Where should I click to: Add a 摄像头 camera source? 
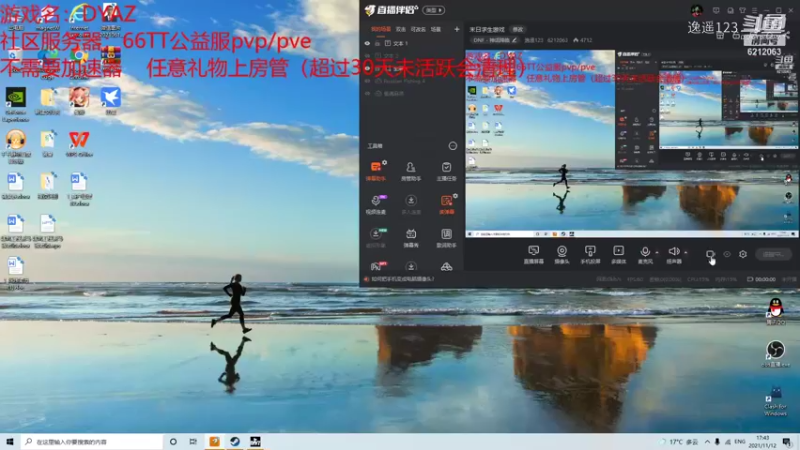click(x=562, y=254)
